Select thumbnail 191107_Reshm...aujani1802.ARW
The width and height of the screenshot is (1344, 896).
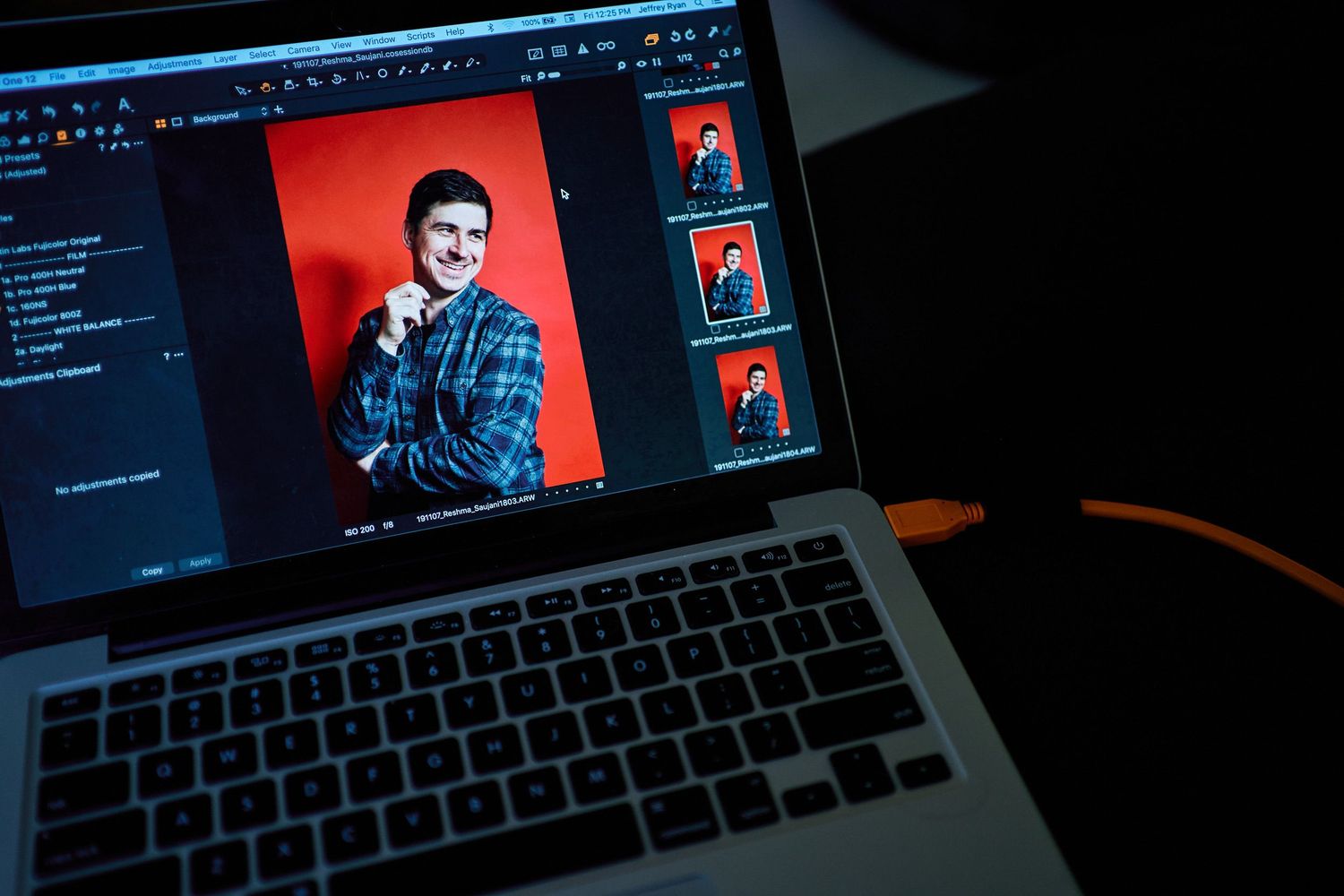tap(704, 150)
